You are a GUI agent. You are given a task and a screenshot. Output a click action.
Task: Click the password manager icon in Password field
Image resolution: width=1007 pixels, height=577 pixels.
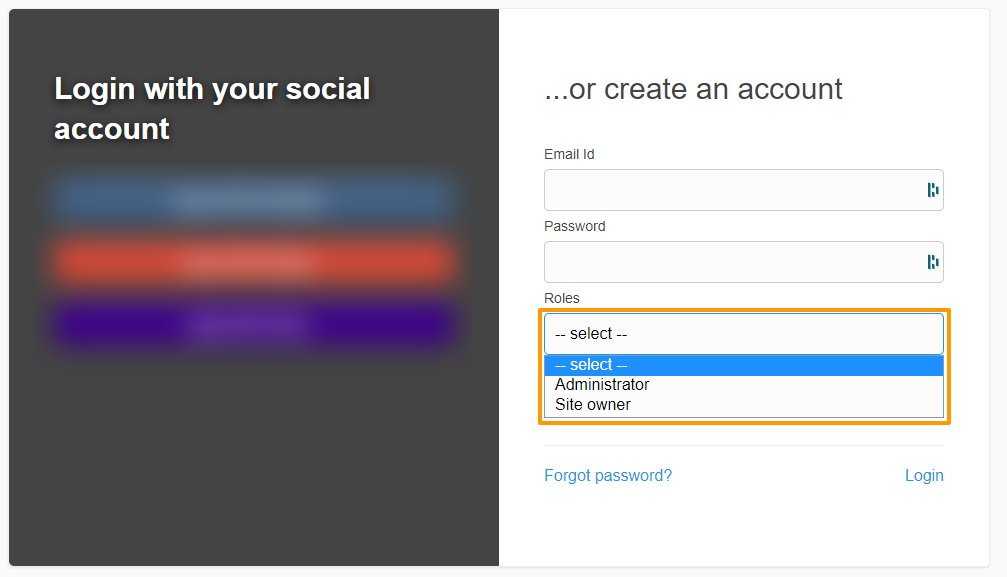tap(932, 262)
